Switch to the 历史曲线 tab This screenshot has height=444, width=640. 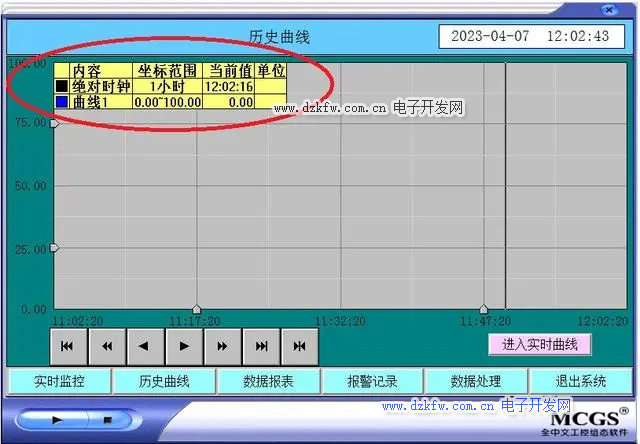tap(163, 381)
